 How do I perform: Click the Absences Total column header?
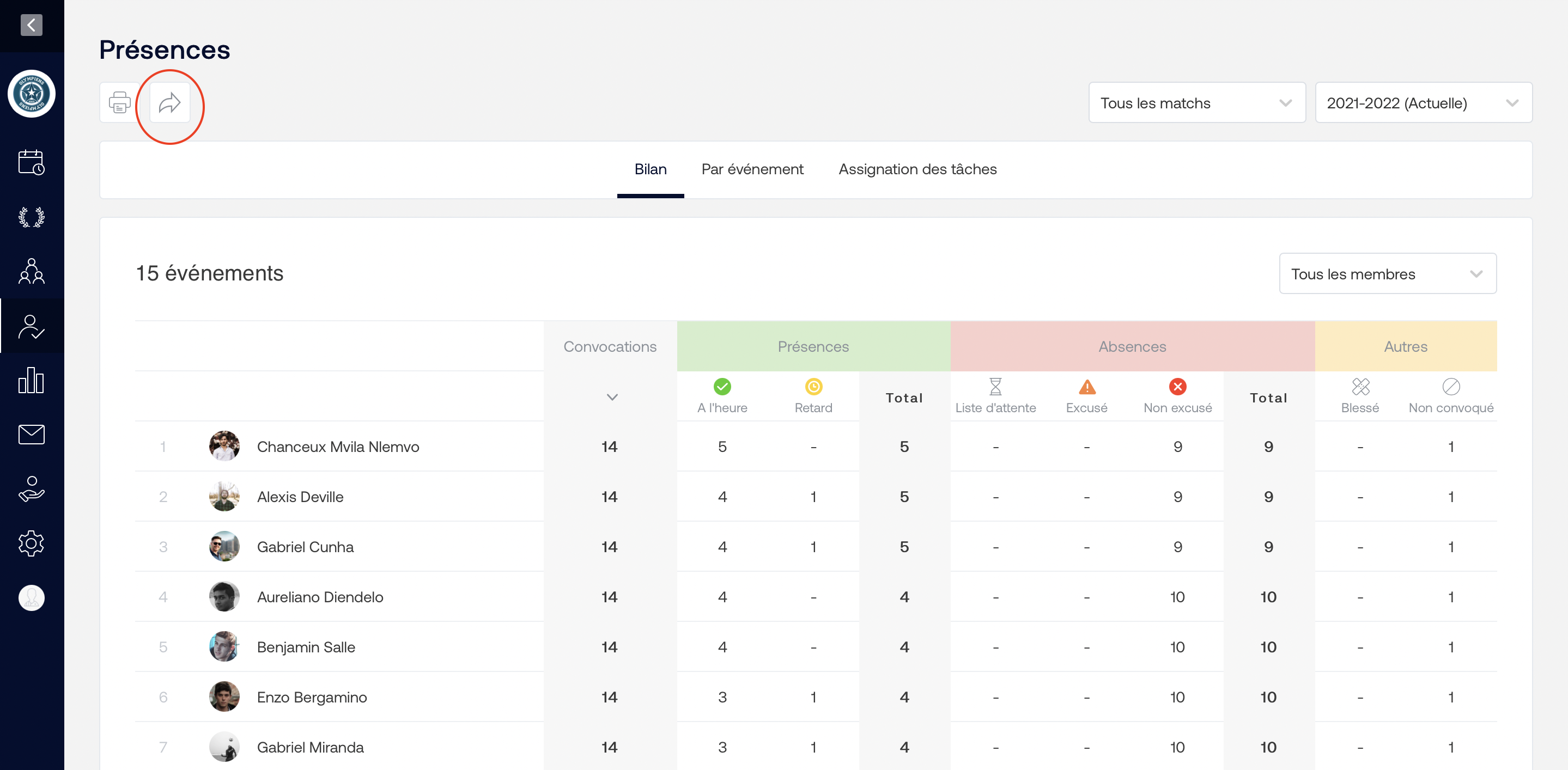coord(1268,398)
